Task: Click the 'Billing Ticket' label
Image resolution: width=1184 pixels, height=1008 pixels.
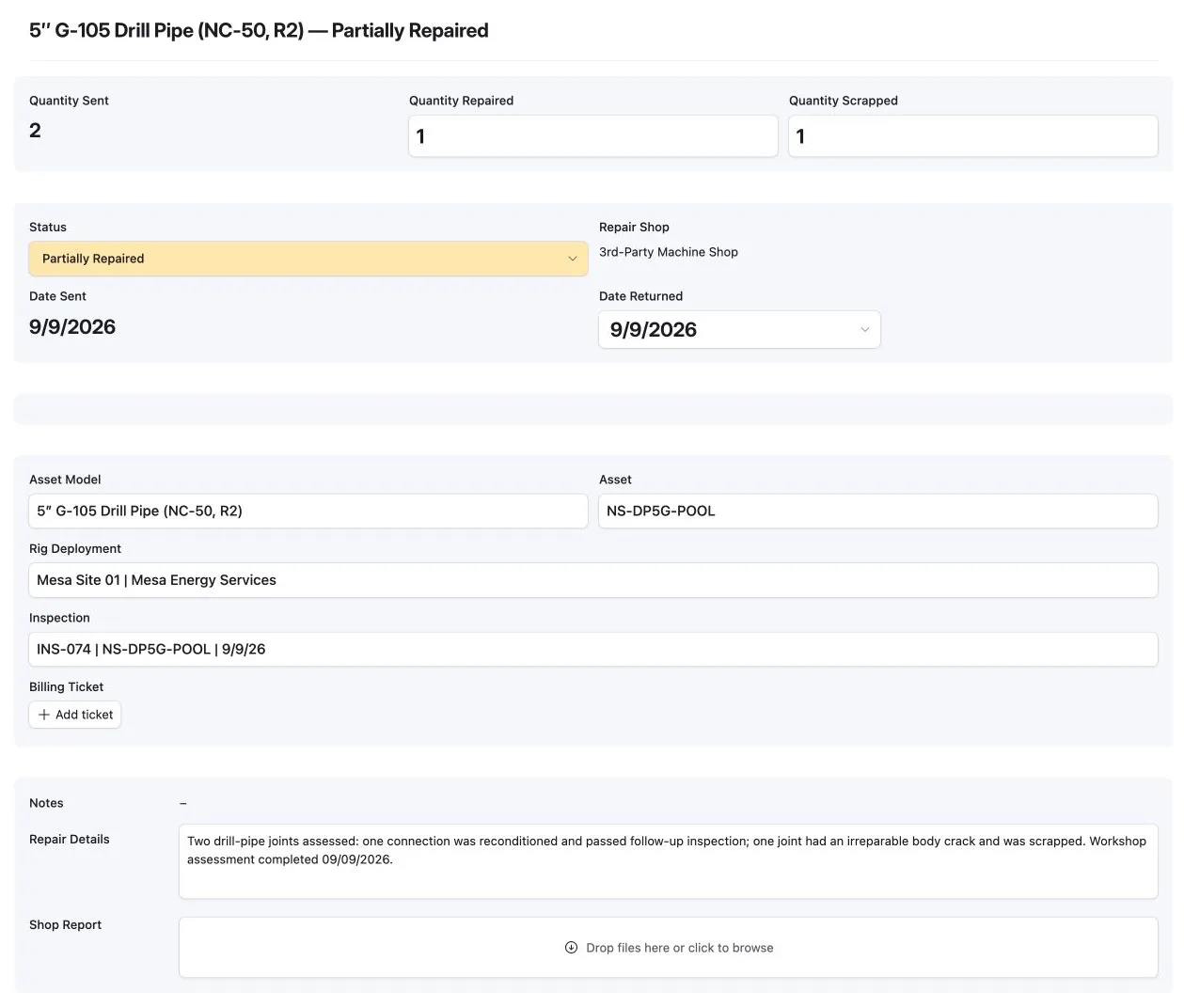Action: click(x=66, y=687)
